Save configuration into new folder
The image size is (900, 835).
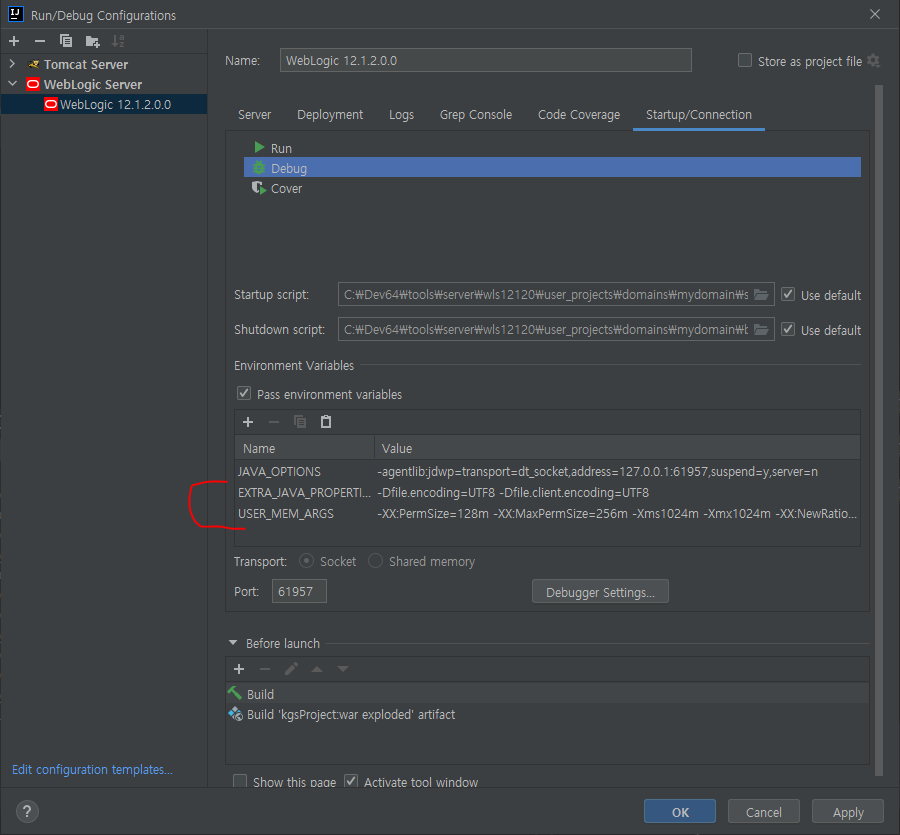[x=92, y=41]
